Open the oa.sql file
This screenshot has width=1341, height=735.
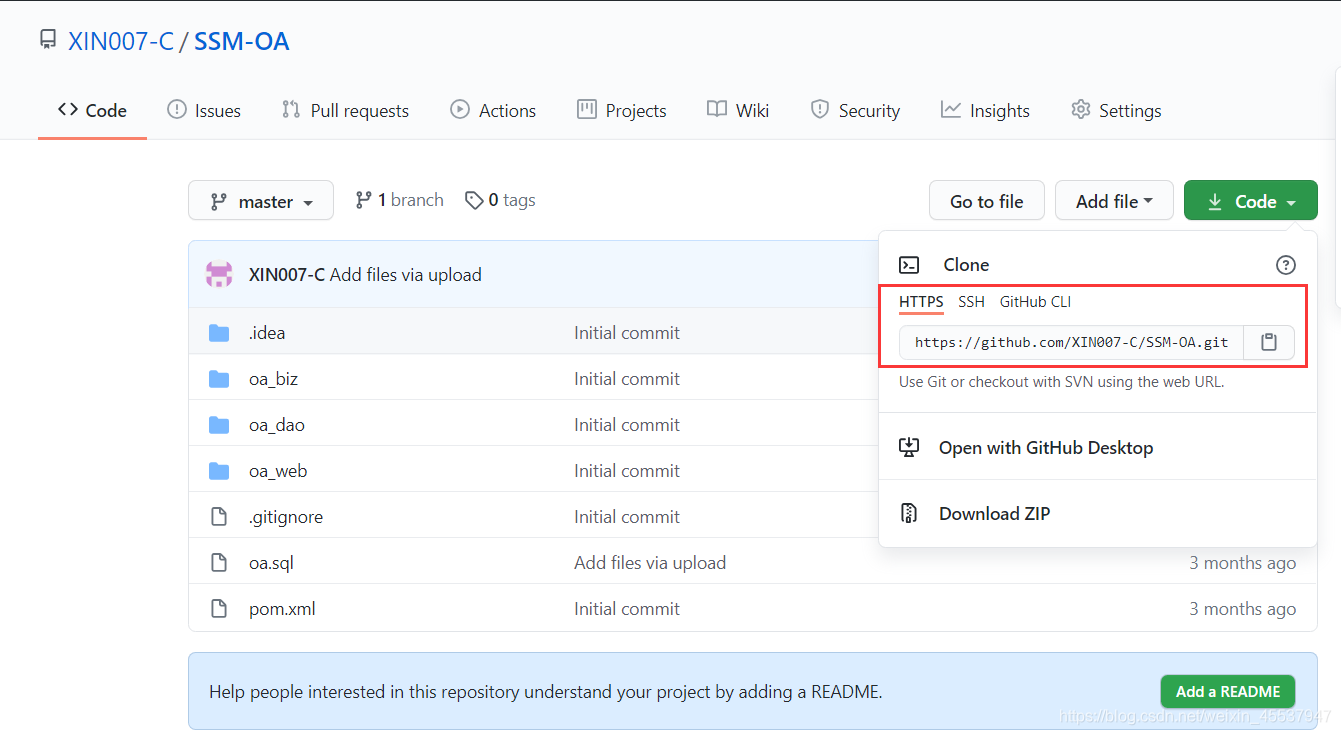click(x=271, y=563)
